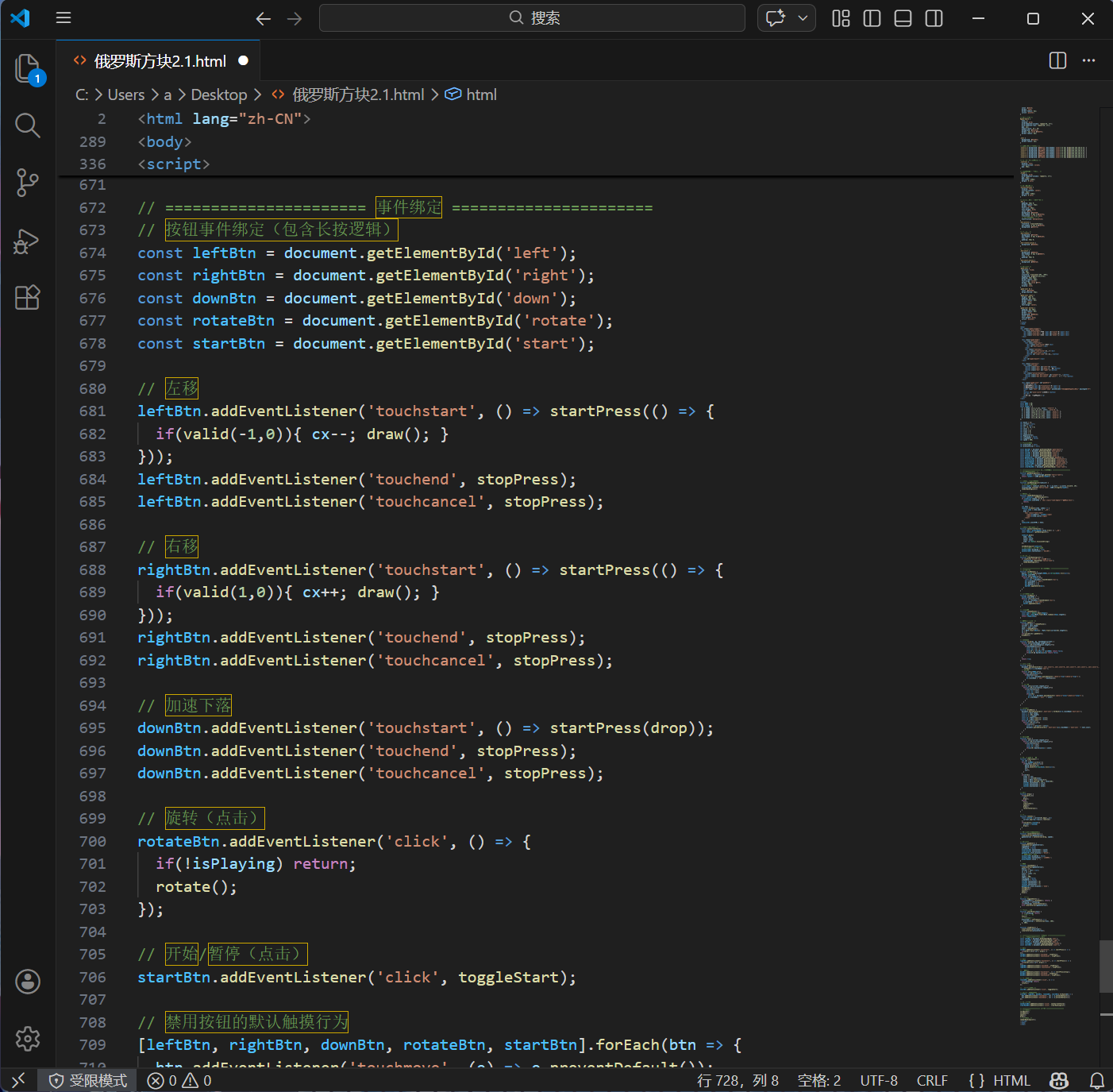Open the Run and Debug view
1113x1092 pixels.
pos(28,241)
